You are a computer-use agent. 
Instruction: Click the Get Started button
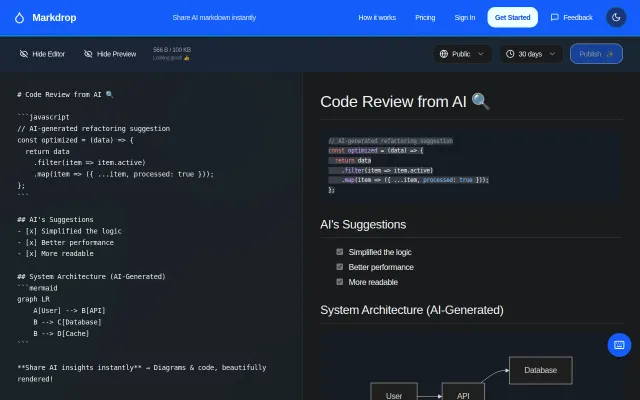tap(512, 18)
